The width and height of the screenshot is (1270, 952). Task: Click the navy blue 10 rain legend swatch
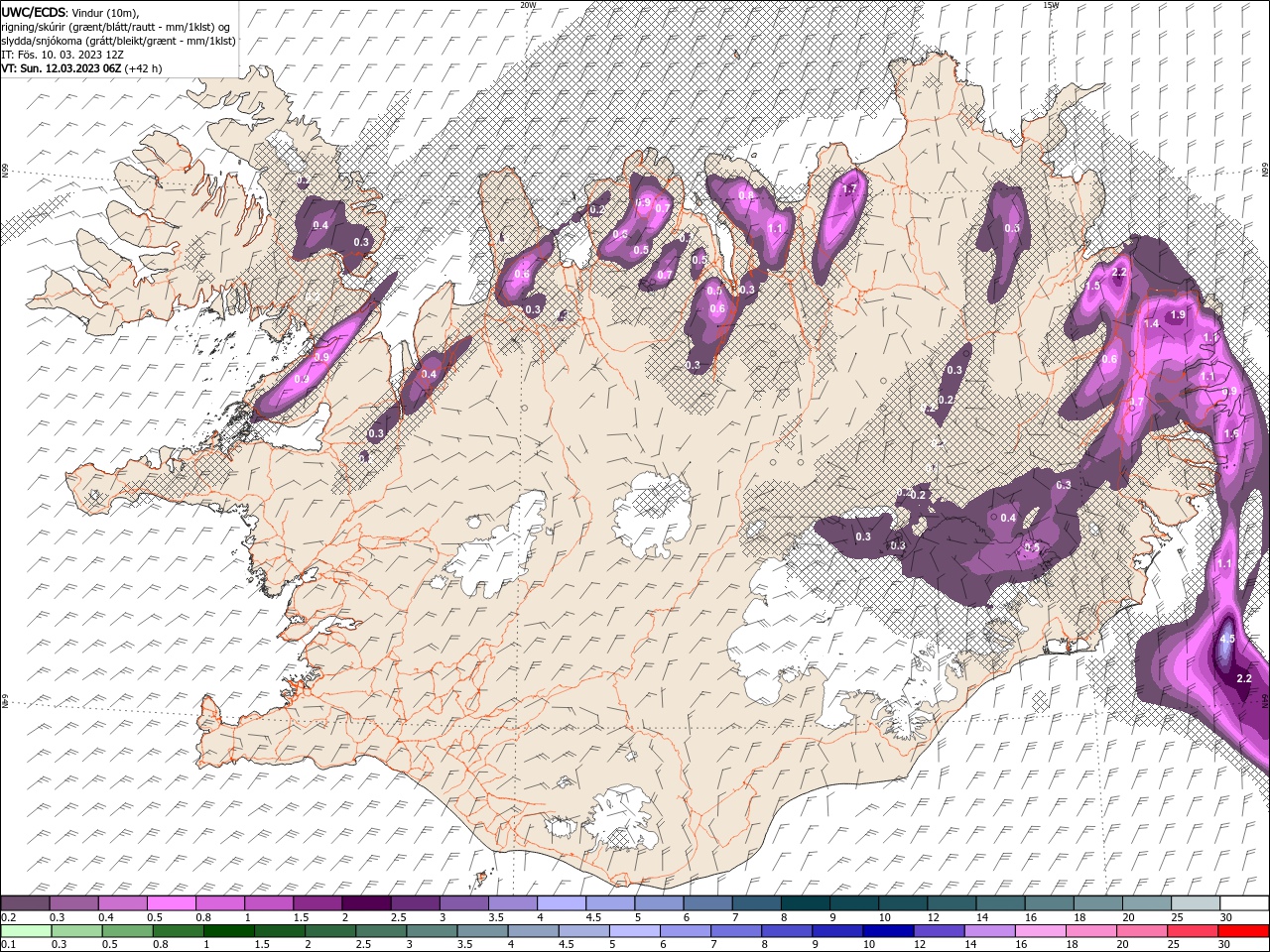click(888, 931)
